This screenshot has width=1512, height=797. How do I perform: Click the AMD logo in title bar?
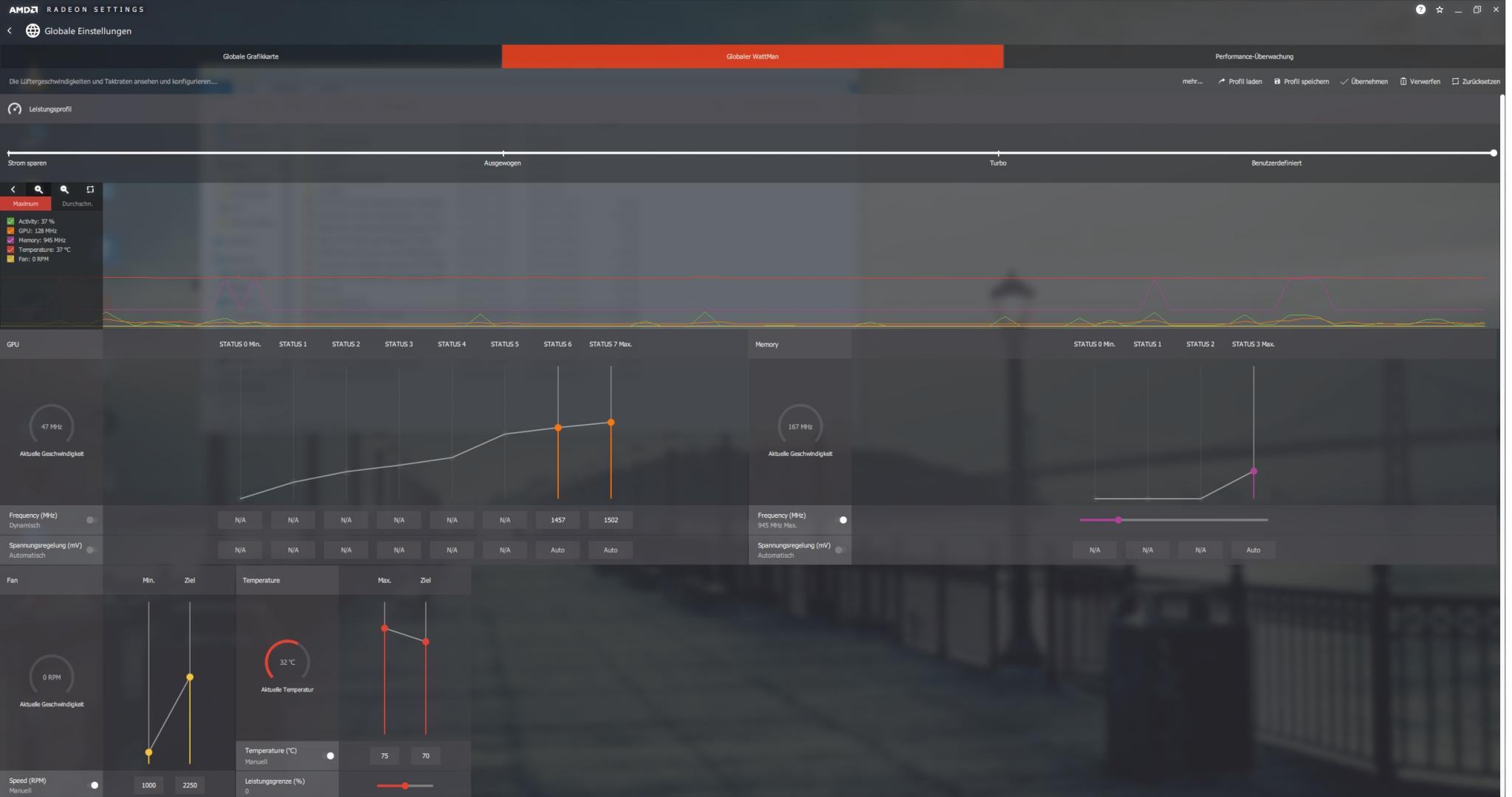(x=24, y=10)
